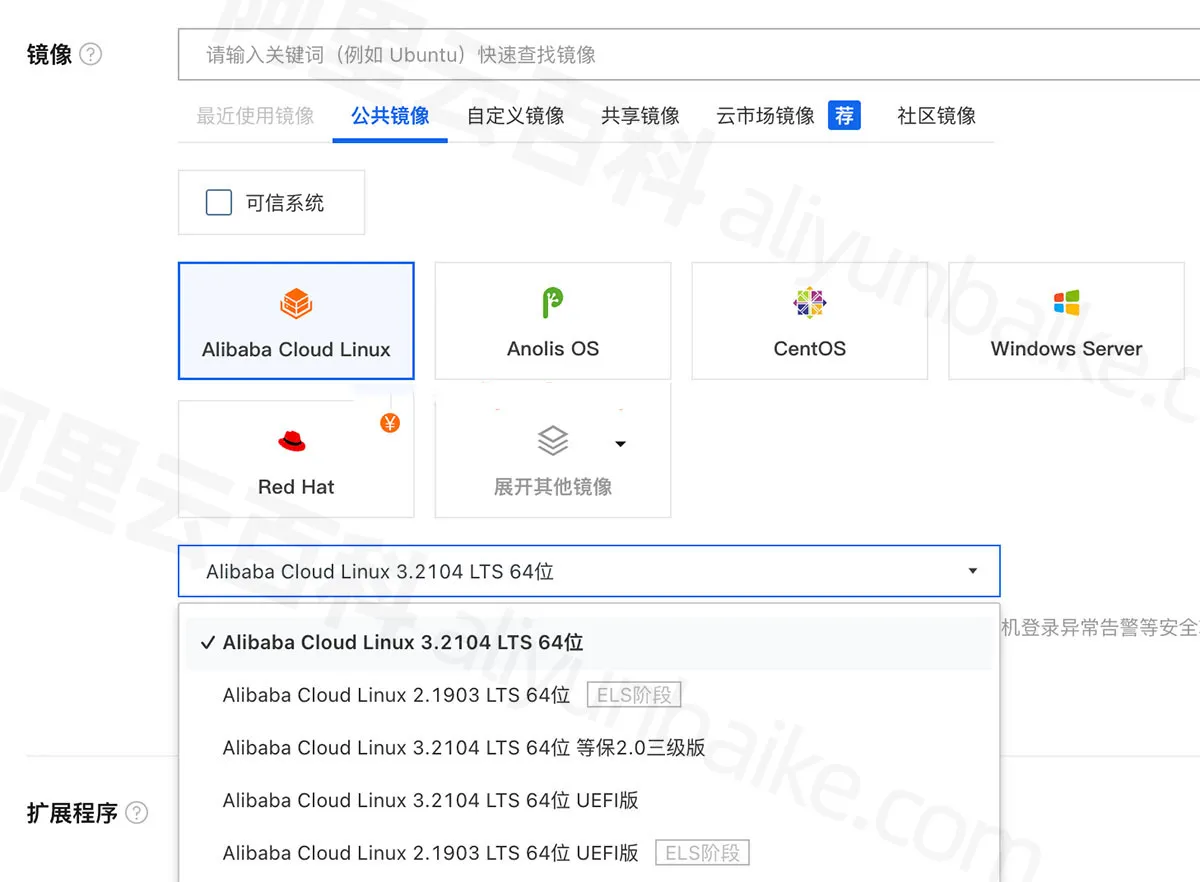The image size is (1200, 882).
Task: Click the help icon beside 镜像 label
Action: 90,55
